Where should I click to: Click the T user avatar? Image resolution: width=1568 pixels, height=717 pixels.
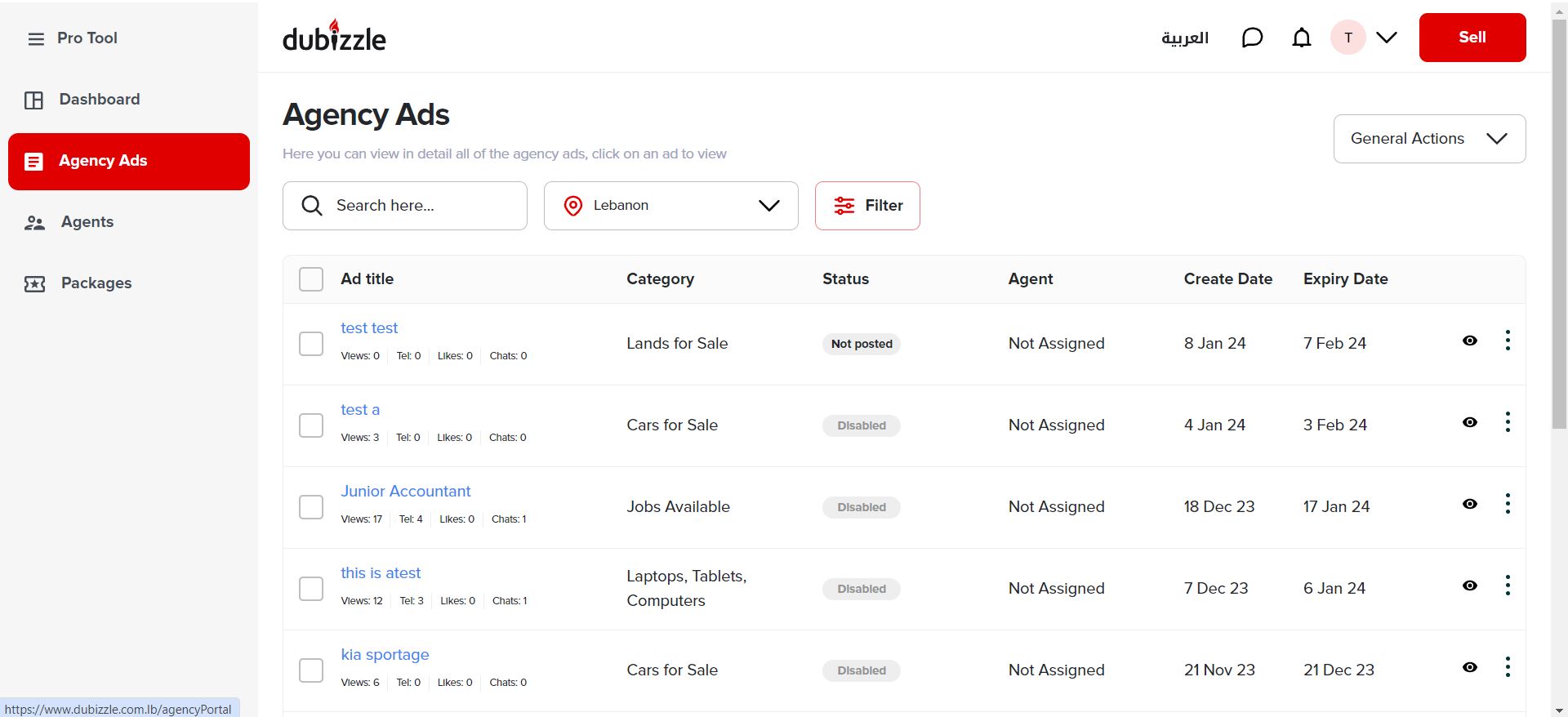[1348, 38]
